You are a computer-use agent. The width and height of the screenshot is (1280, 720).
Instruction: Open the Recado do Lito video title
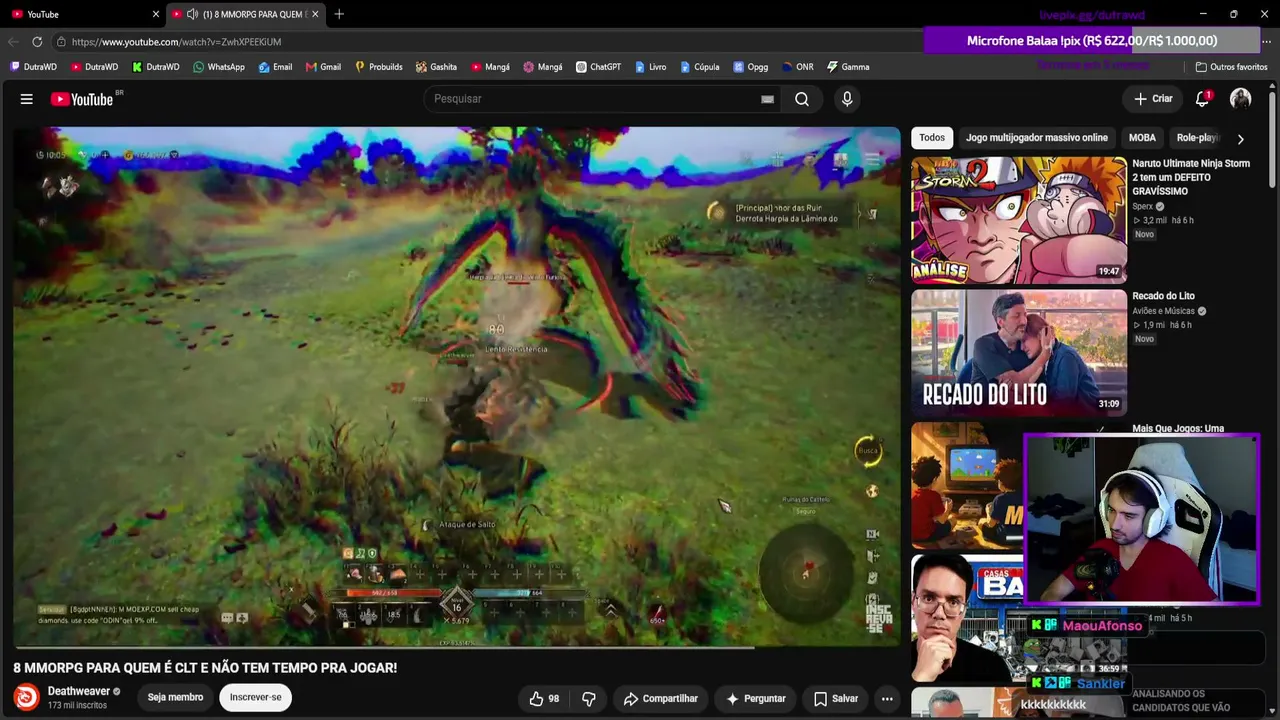tap(1163, 296)
